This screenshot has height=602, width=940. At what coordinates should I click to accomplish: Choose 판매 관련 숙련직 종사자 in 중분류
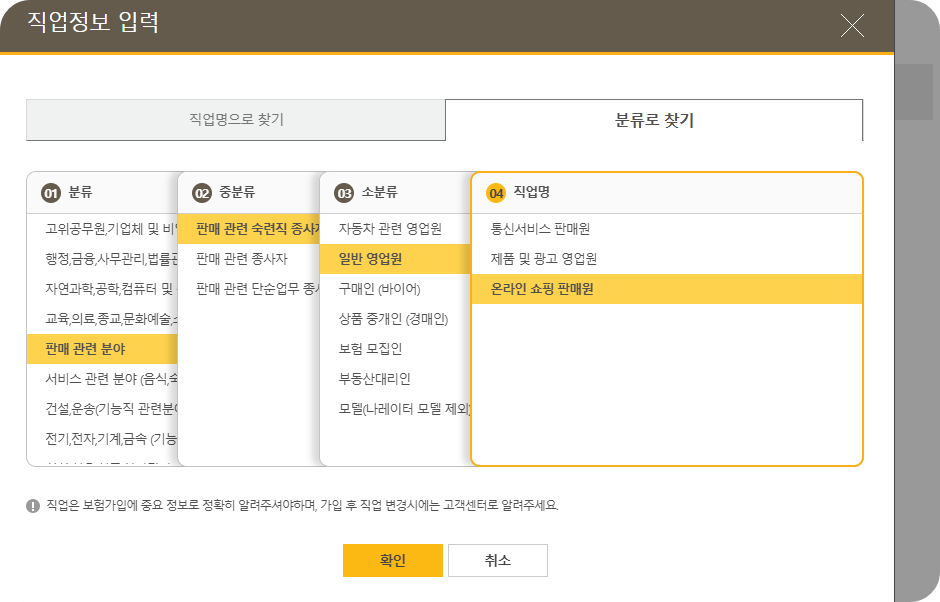click(249, 228)
